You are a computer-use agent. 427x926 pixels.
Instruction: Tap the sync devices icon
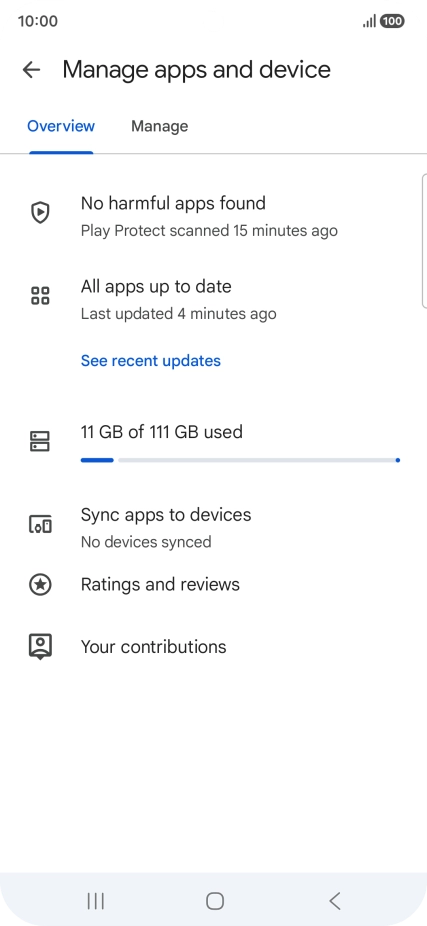[40, 524]
